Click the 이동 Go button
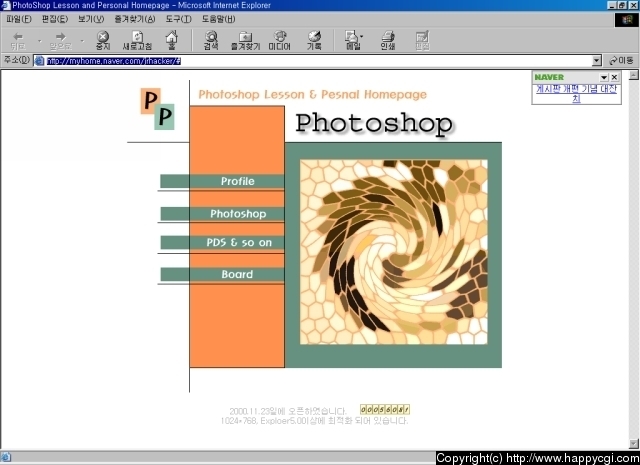This screenshot has height=465, width=640. point(621,61)
